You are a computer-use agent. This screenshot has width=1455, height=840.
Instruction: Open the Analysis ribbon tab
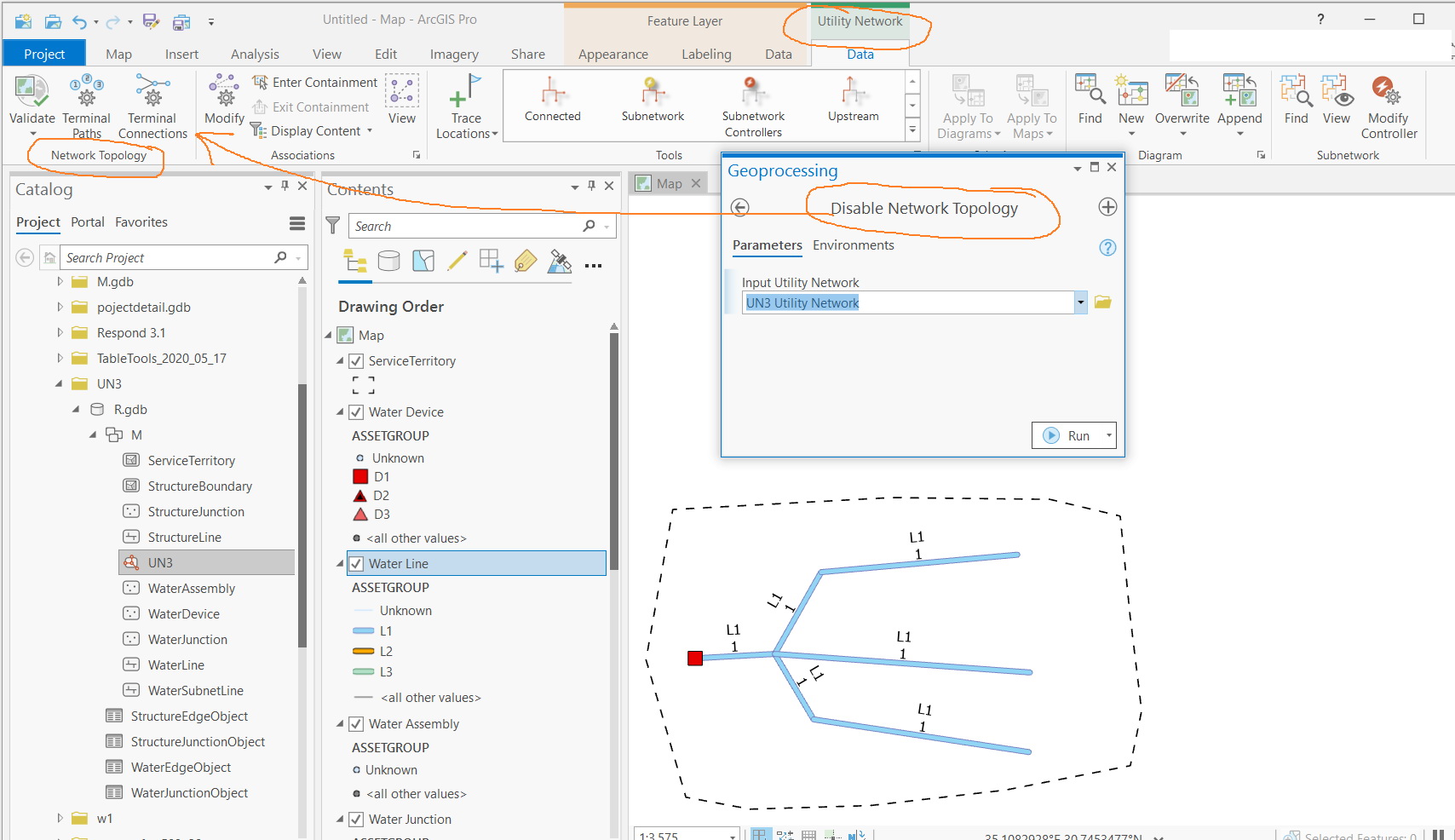(x=255, y=54)
